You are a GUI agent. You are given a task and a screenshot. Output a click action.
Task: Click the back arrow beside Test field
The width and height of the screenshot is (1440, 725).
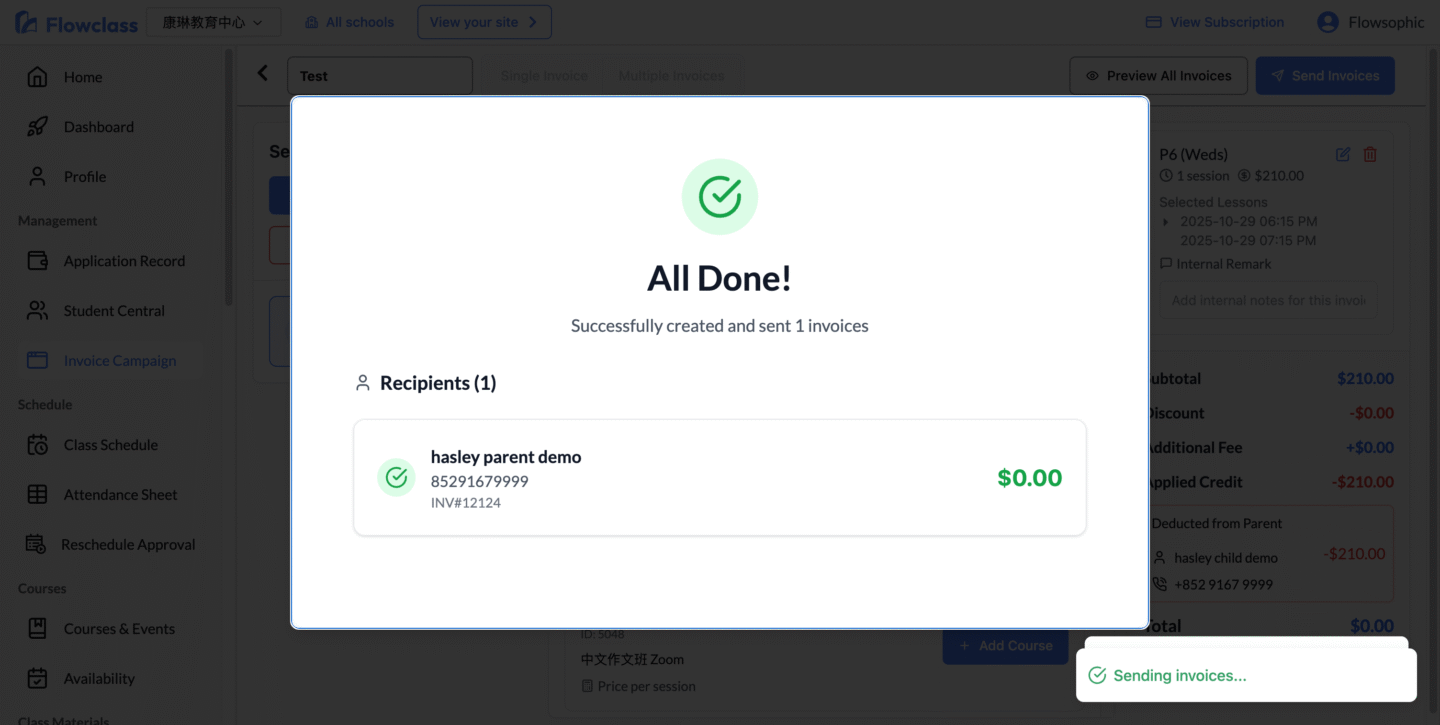pyautogui.click(x=263, y=73)
